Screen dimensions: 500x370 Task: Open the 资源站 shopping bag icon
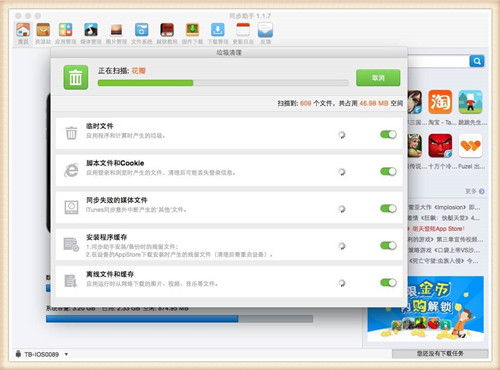point(43,30)
